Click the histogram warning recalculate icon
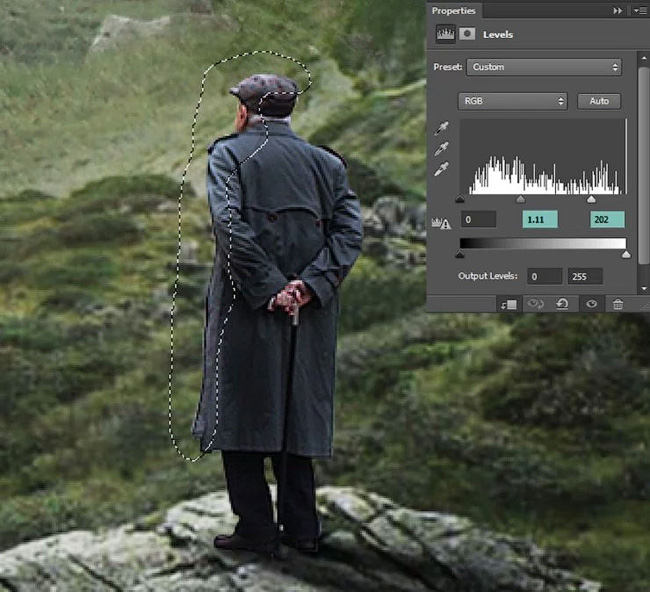The width and height of the screenshot is (650, 592). 441,223
